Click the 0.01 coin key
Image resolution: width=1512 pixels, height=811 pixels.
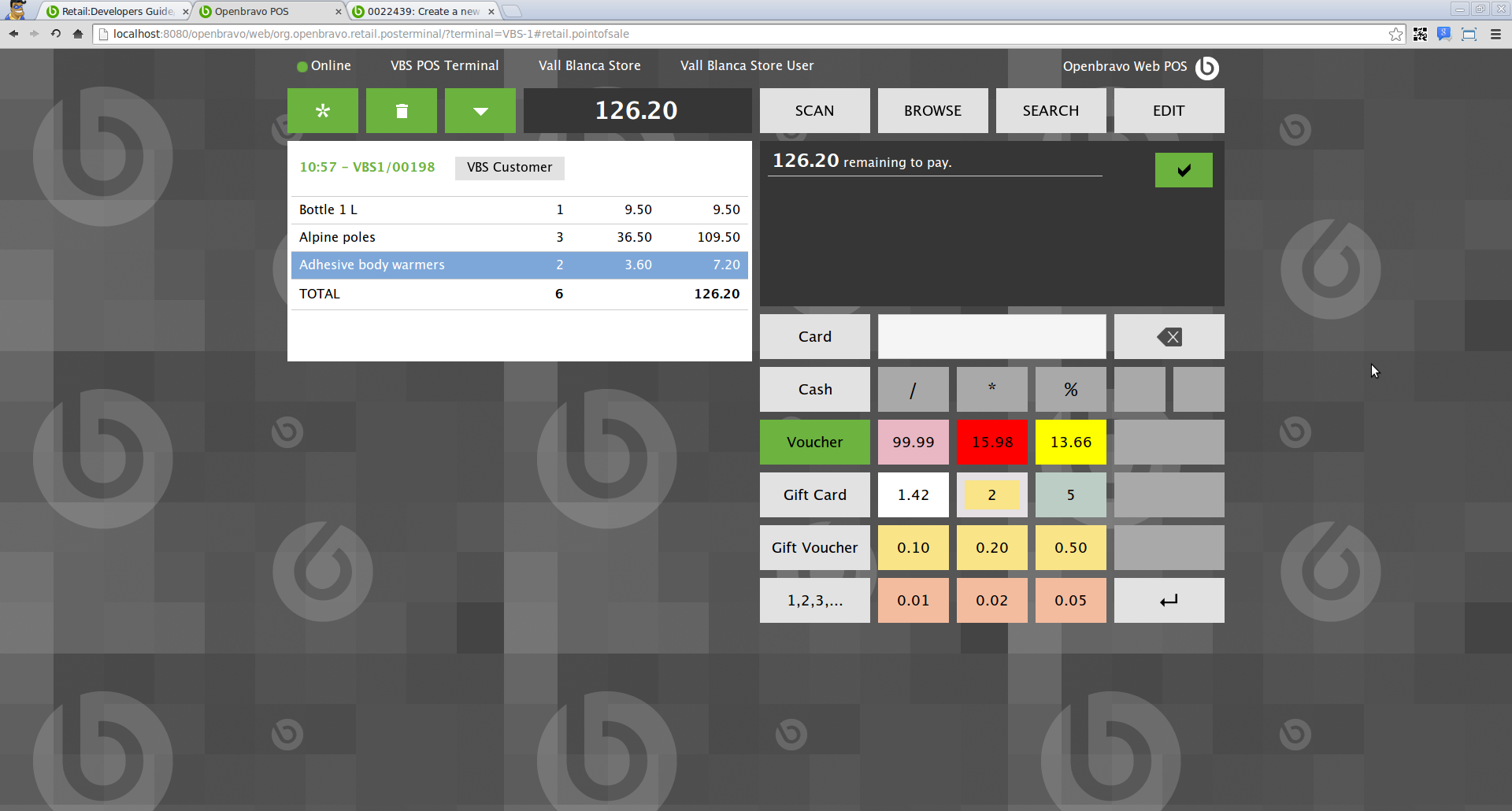[913, 601]
